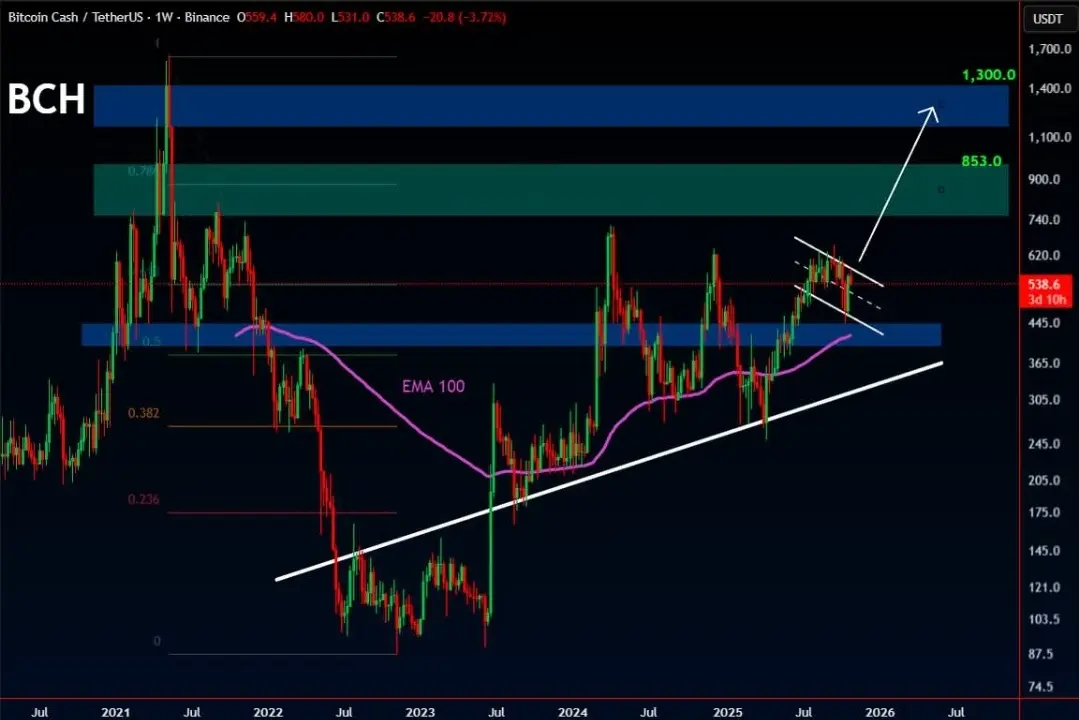
Task: Click the C538.6 close value in header
Action: point(396,17)
